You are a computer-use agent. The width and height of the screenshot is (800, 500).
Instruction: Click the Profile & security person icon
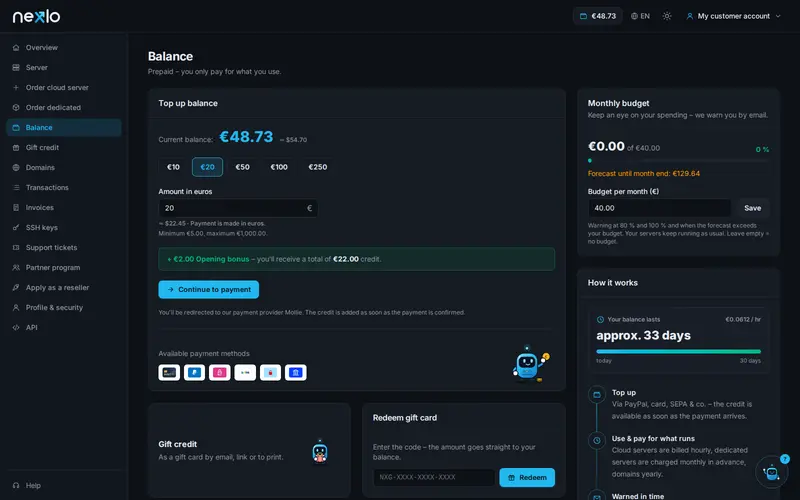point(16,308)
